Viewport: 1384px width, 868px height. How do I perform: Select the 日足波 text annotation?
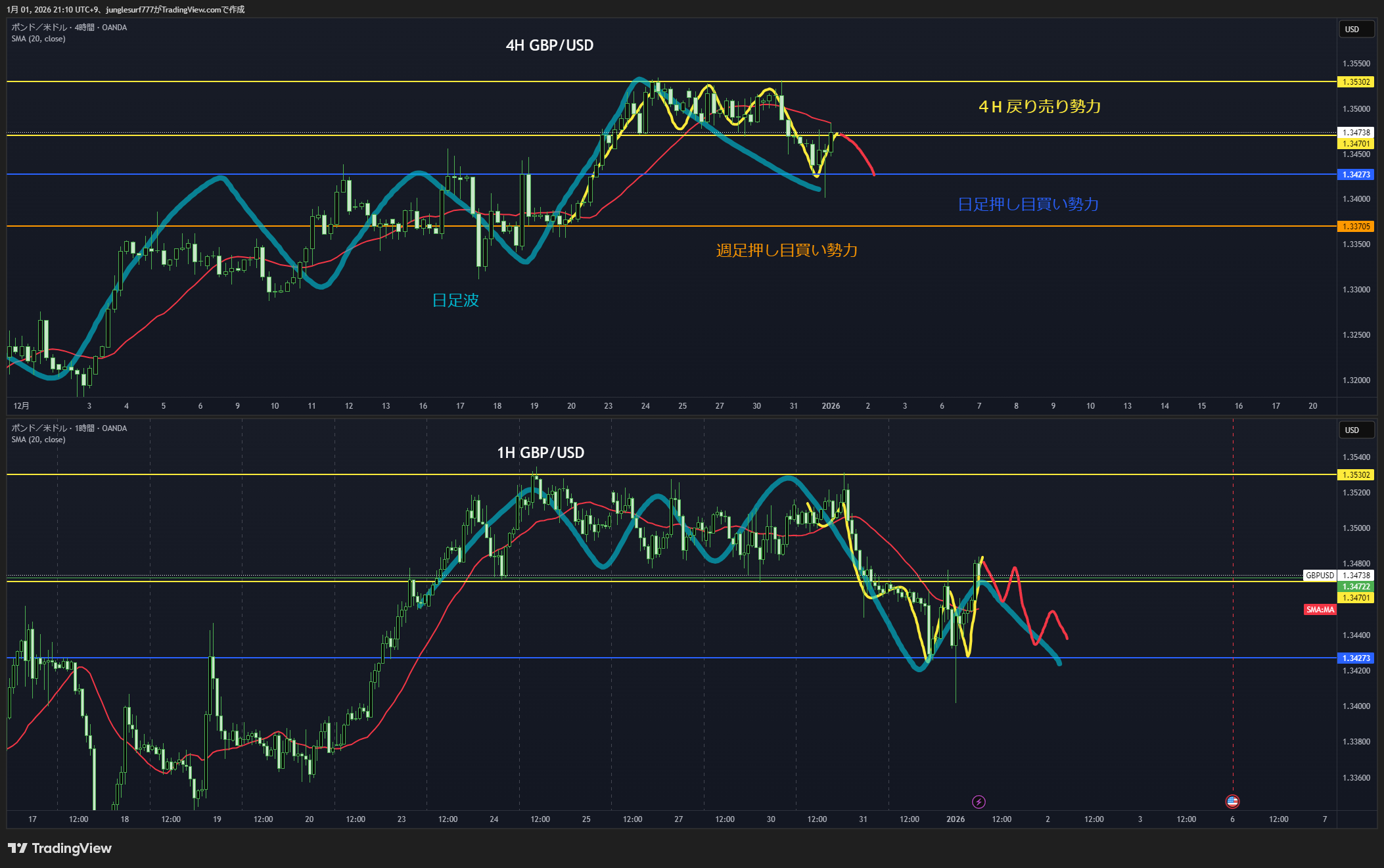[455, 300]
